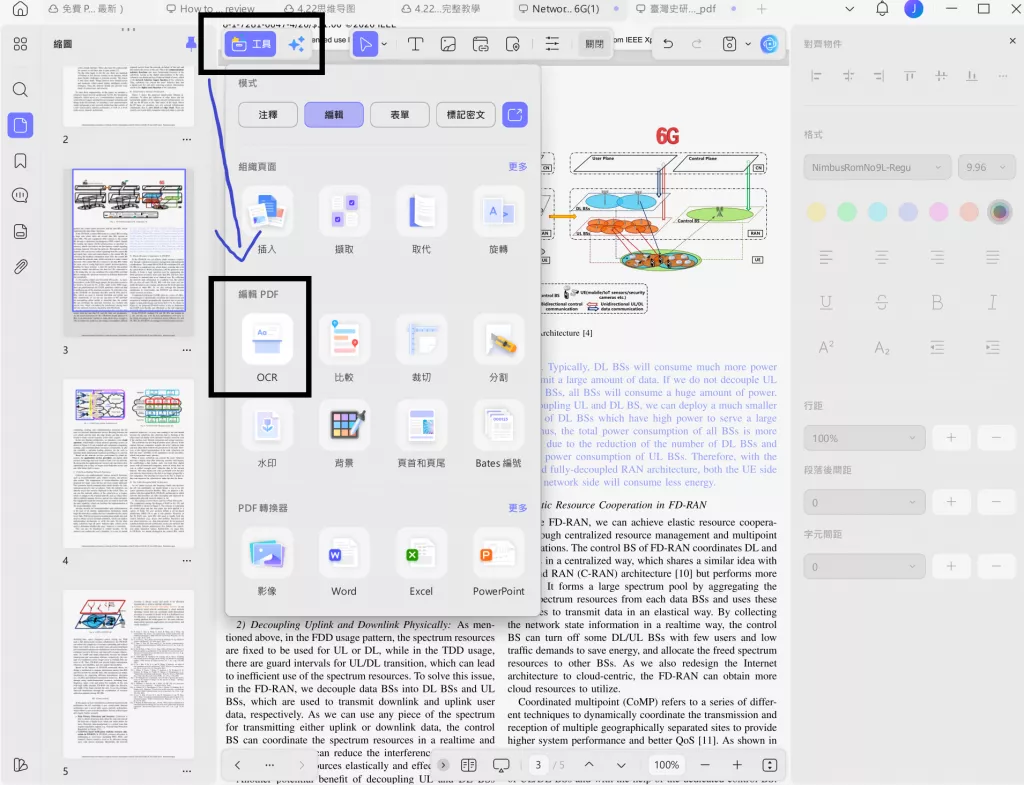Screen dimensions: 1024x785
Task: Switch to 注釋 annotation mode
Action: [x=268, y=115]
